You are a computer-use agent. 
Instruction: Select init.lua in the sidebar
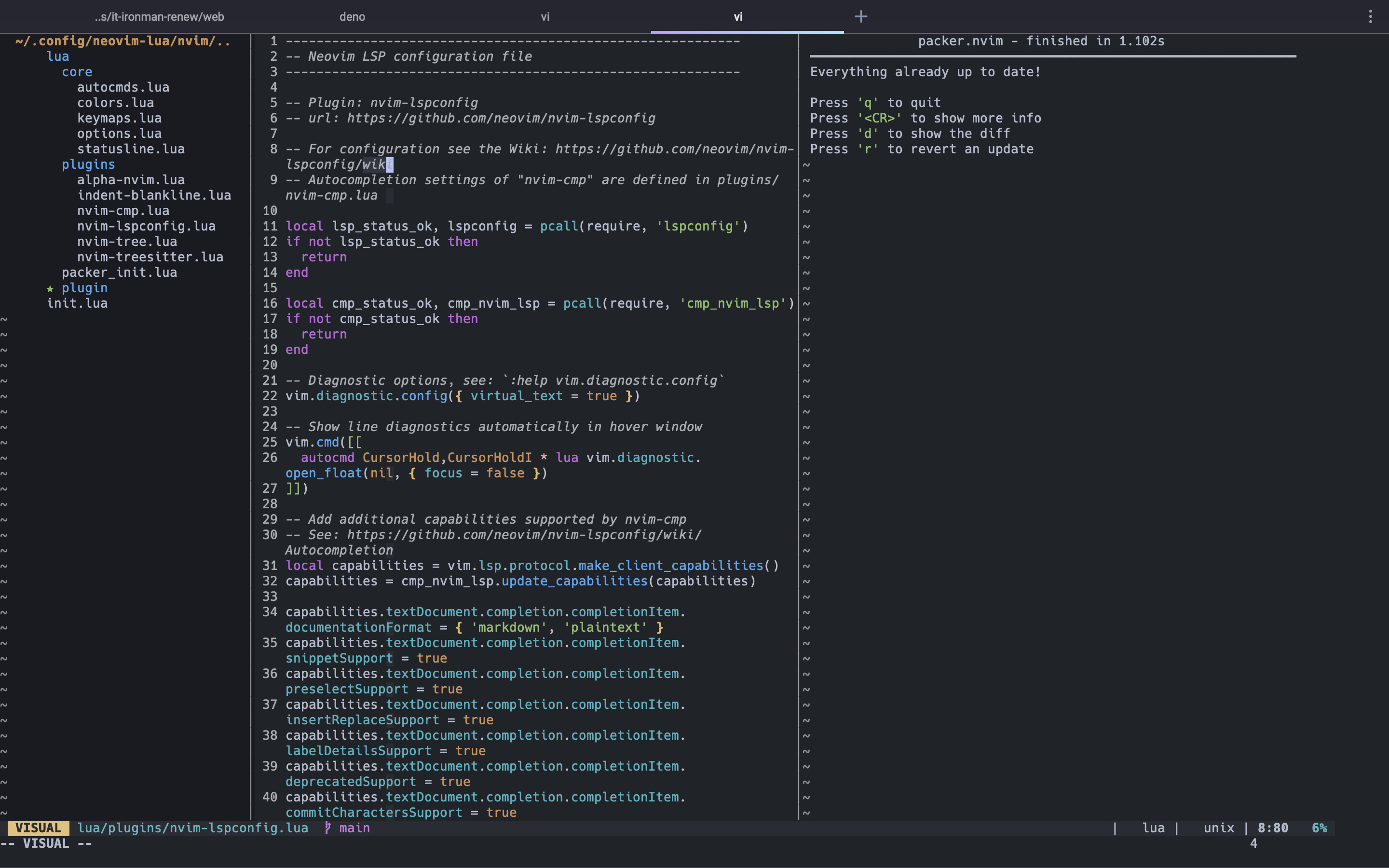[77, 303]
